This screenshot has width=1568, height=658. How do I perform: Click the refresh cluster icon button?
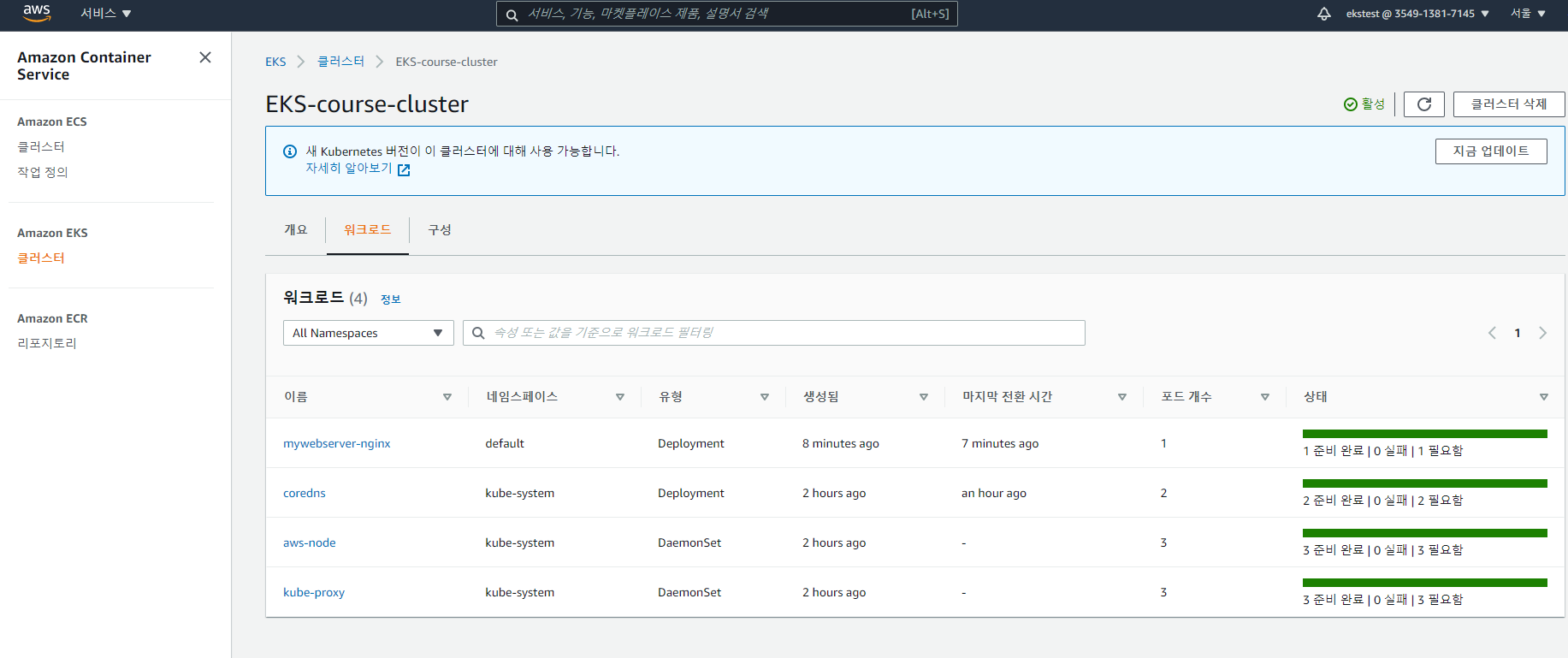tap(1424, 104)
